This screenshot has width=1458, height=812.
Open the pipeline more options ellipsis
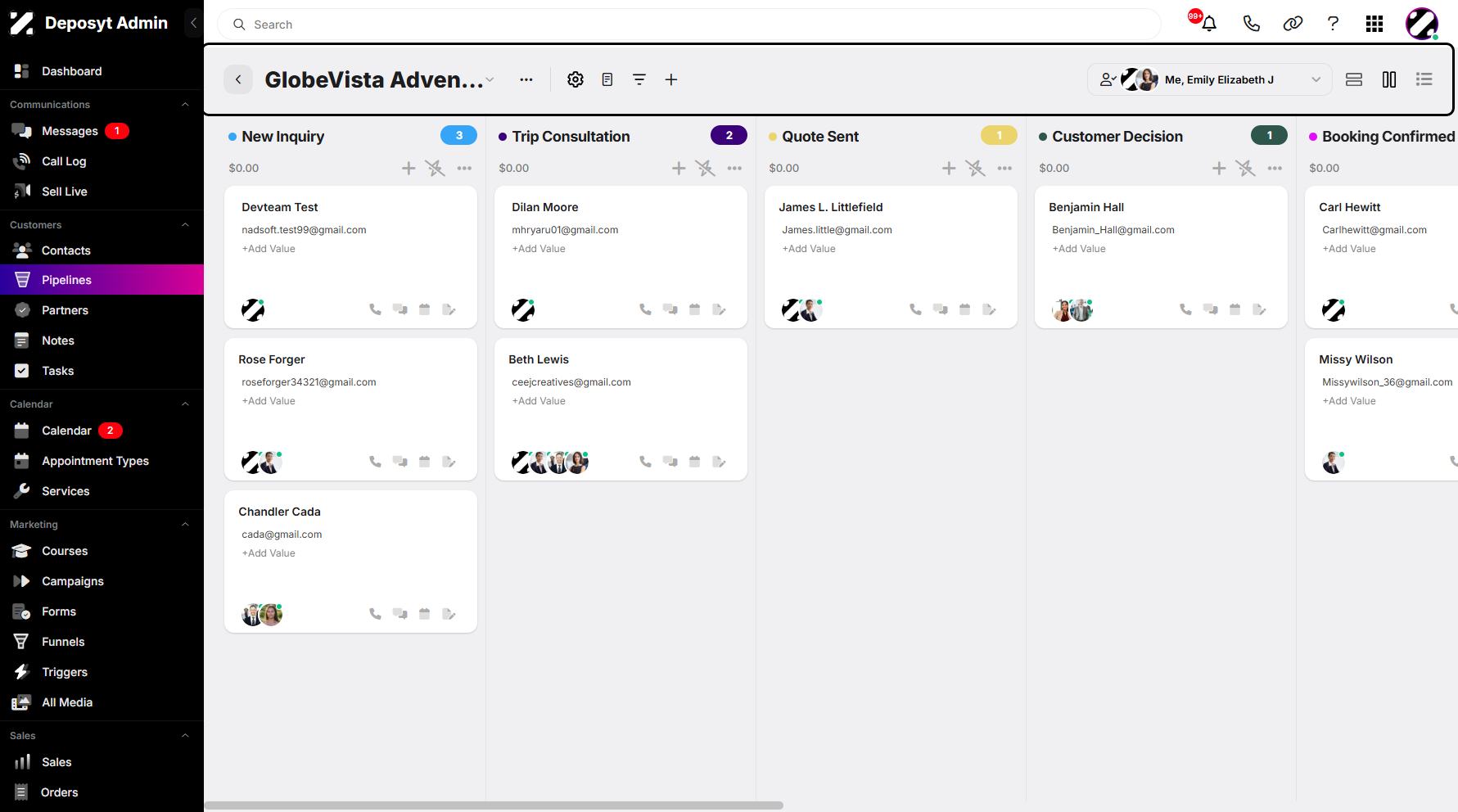tap(526, 79)
